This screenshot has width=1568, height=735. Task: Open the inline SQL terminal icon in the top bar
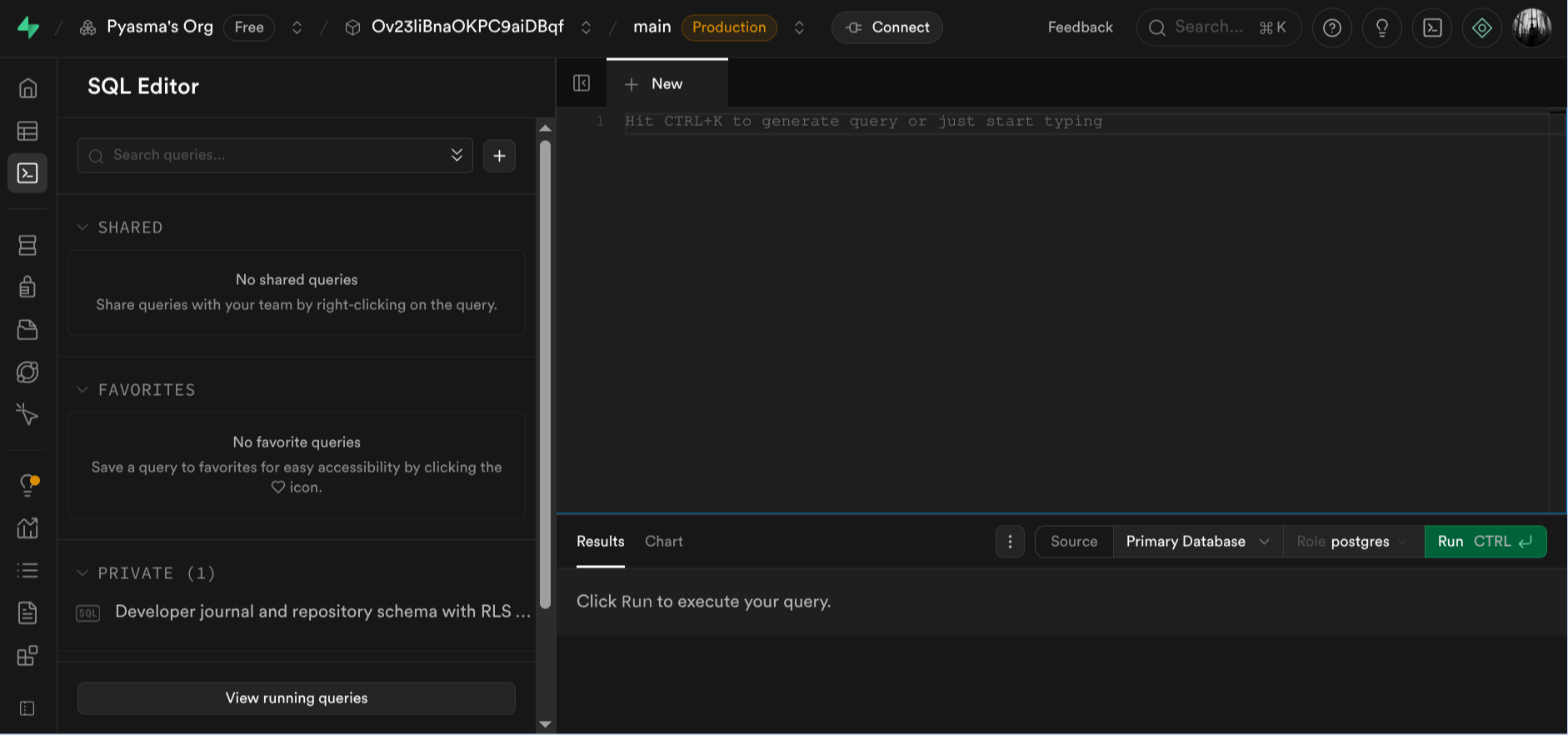[x=1432, y=27]
